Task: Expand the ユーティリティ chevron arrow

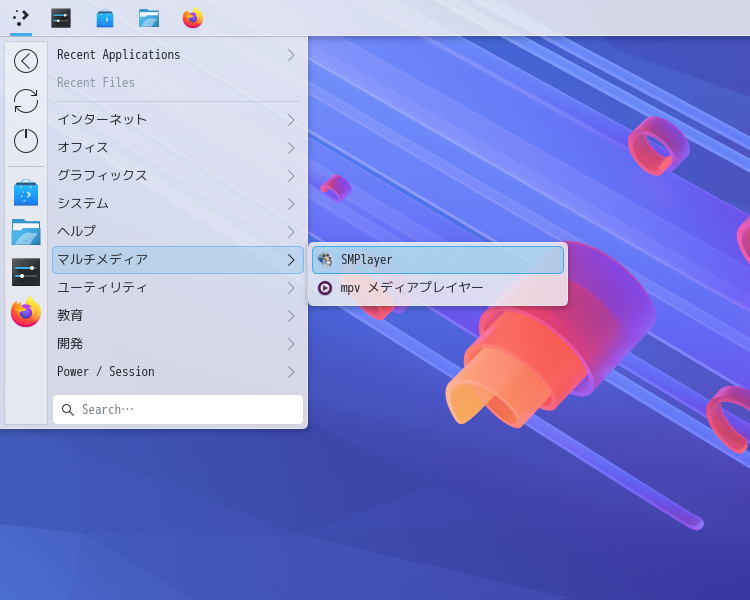Action: point(291,288)
